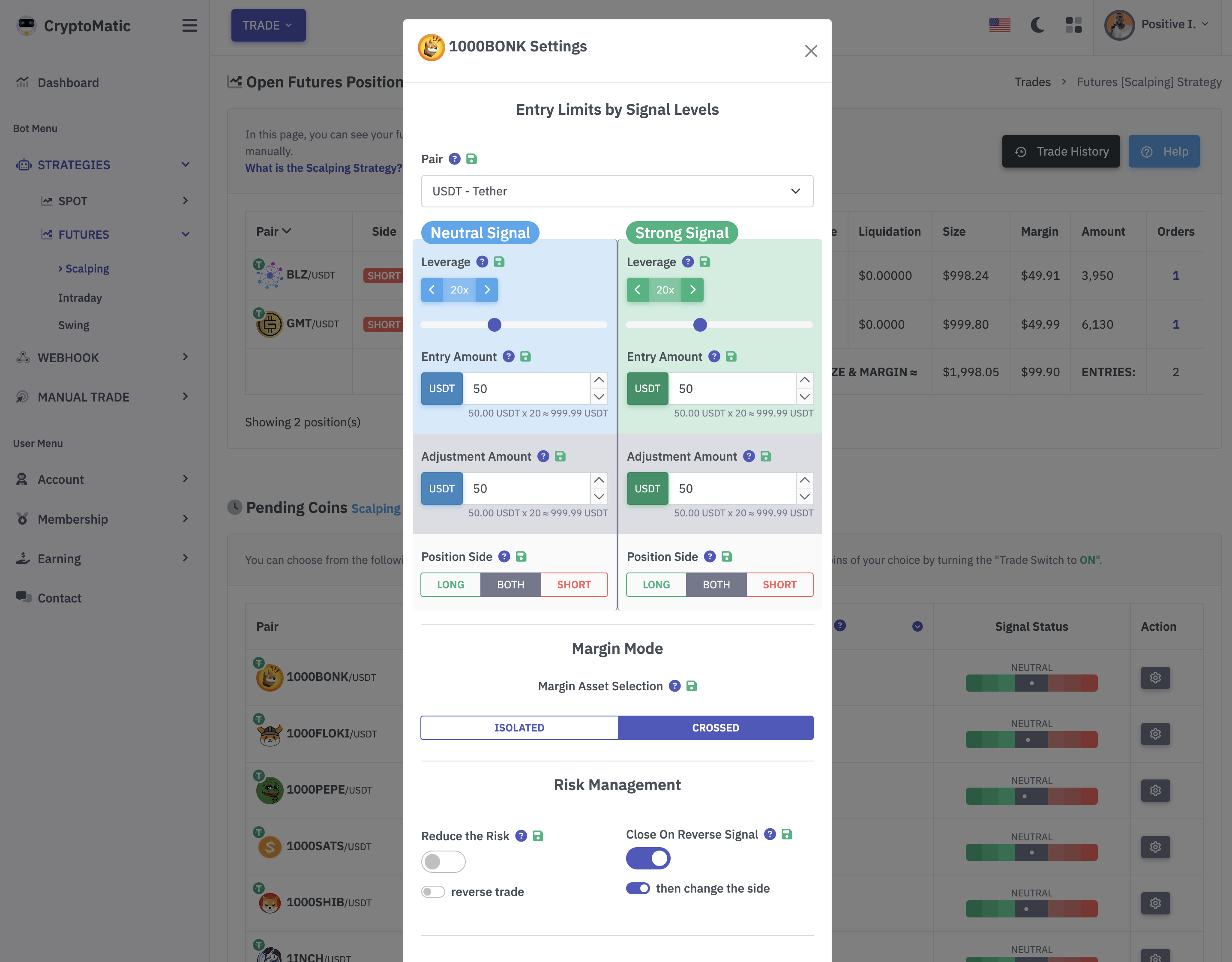Screen dimensions: 1232x962
Task: Expand the TRADE dropdown button
Action: tap(268, 25)
